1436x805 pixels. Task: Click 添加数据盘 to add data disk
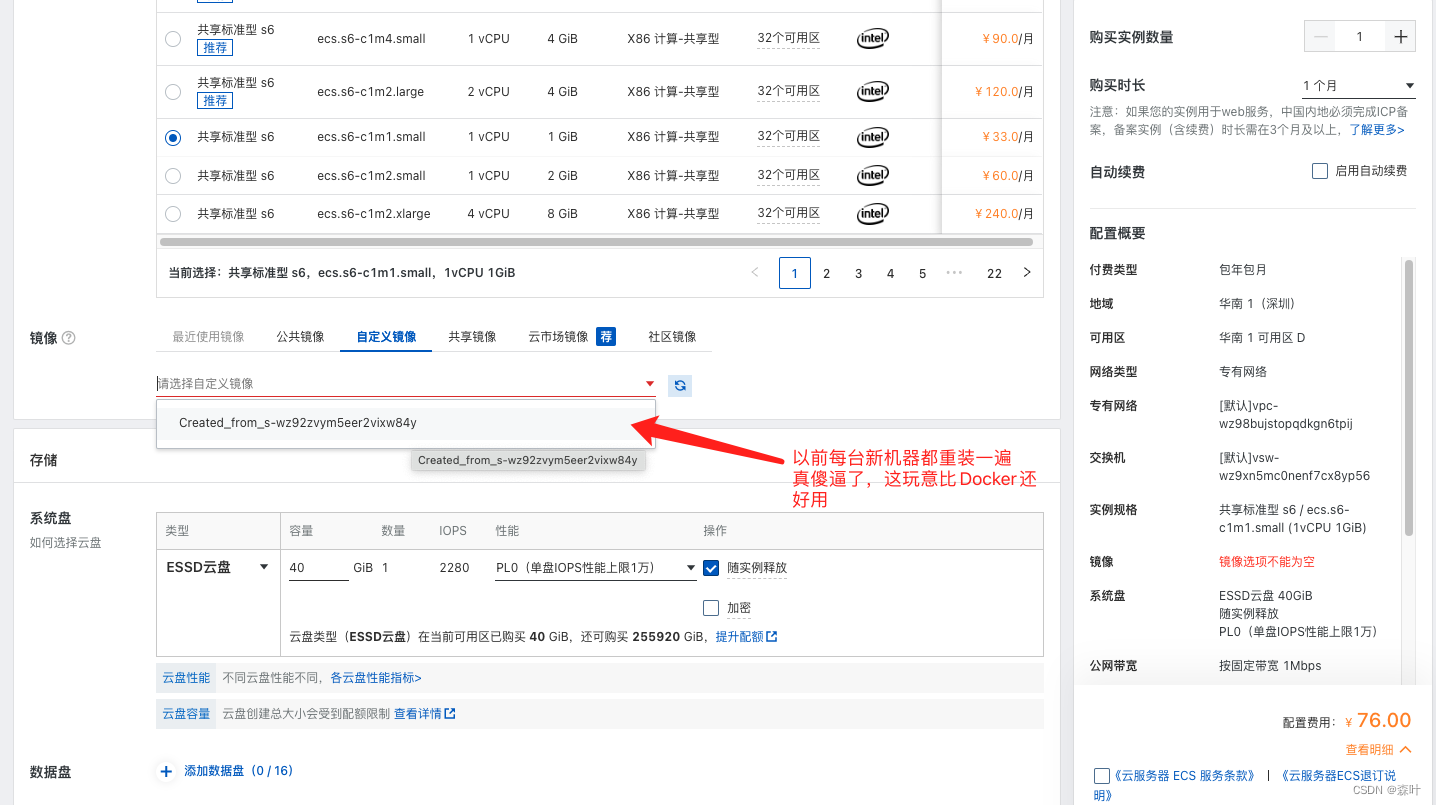pyautogui.click(x=238, y=771)
